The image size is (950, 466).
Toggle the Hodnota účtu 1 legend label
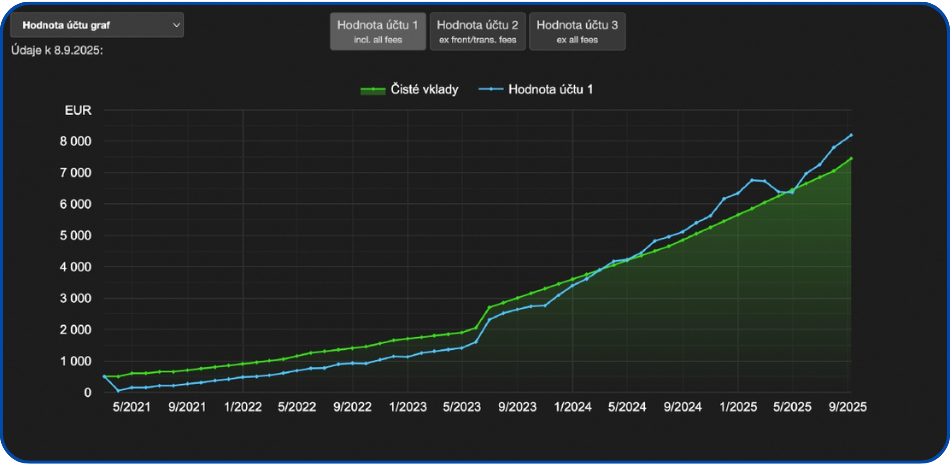(x=551, y=90)
